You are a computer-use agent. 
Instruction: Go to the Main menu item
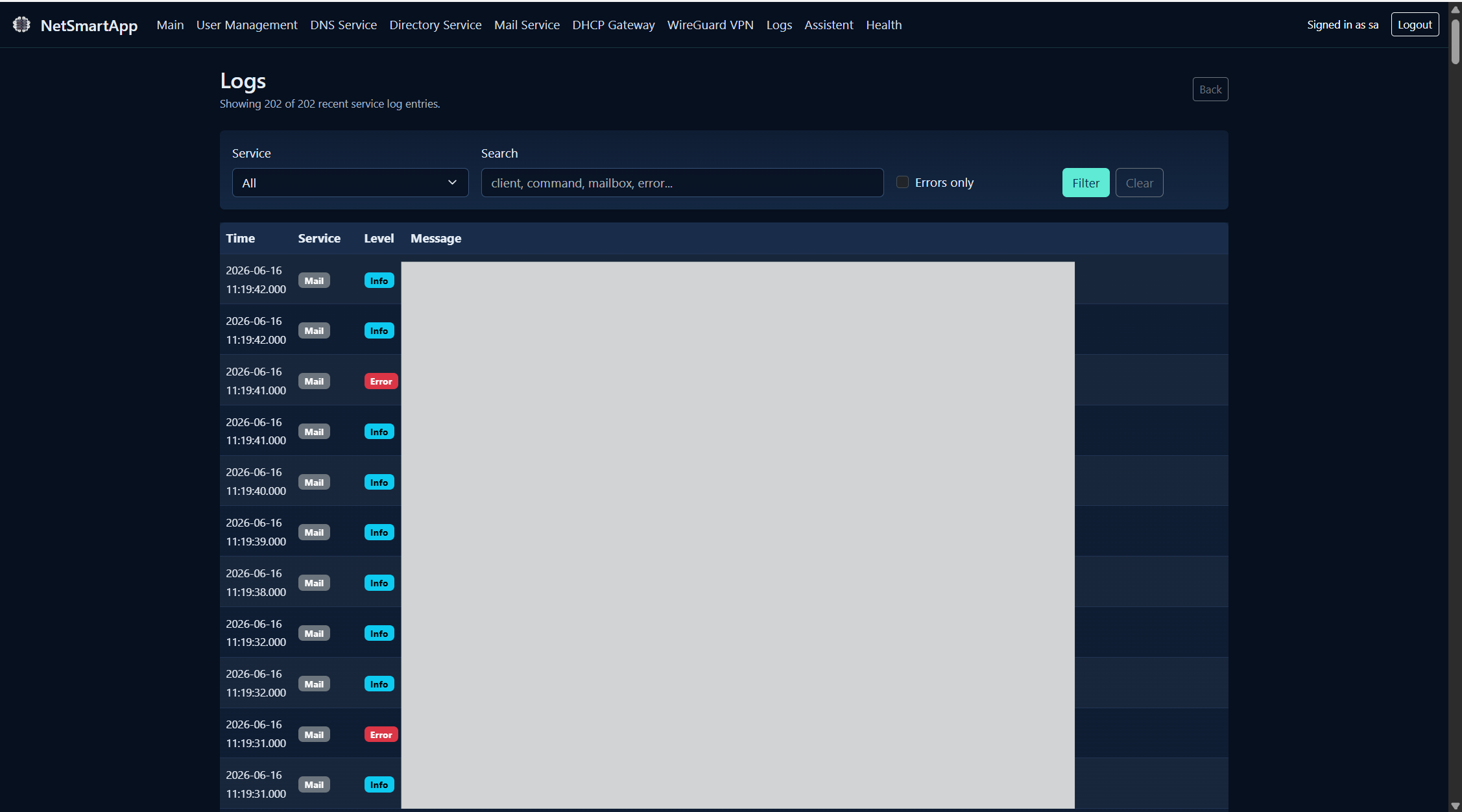point(170,25)
